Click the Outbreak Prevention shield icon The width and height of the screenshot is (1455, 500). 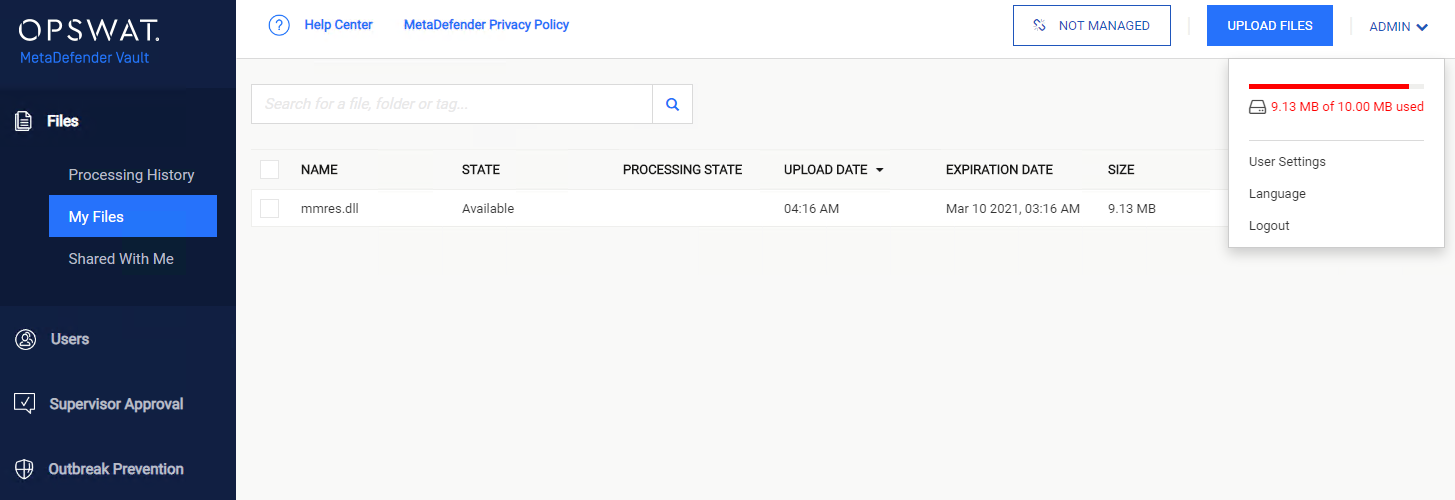tap(25, 469)
